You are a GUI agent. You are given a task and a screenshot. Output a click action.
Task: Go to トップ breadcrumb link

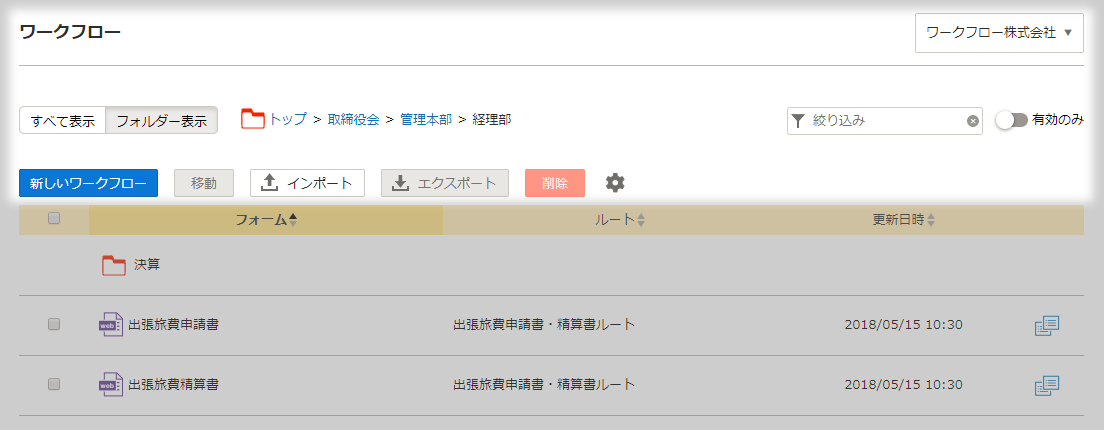(288, 119)
